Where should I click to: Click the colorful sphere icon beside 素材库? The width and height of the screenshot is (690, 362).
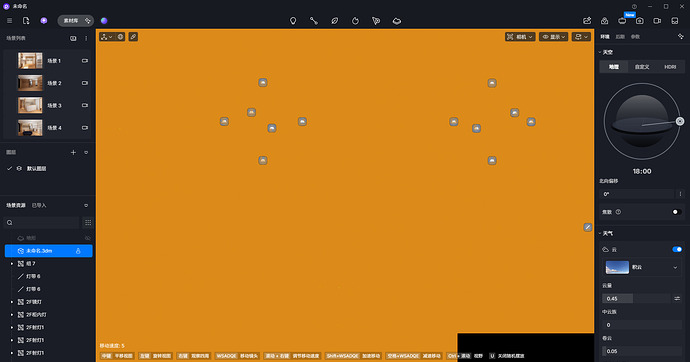coord(104,21)
